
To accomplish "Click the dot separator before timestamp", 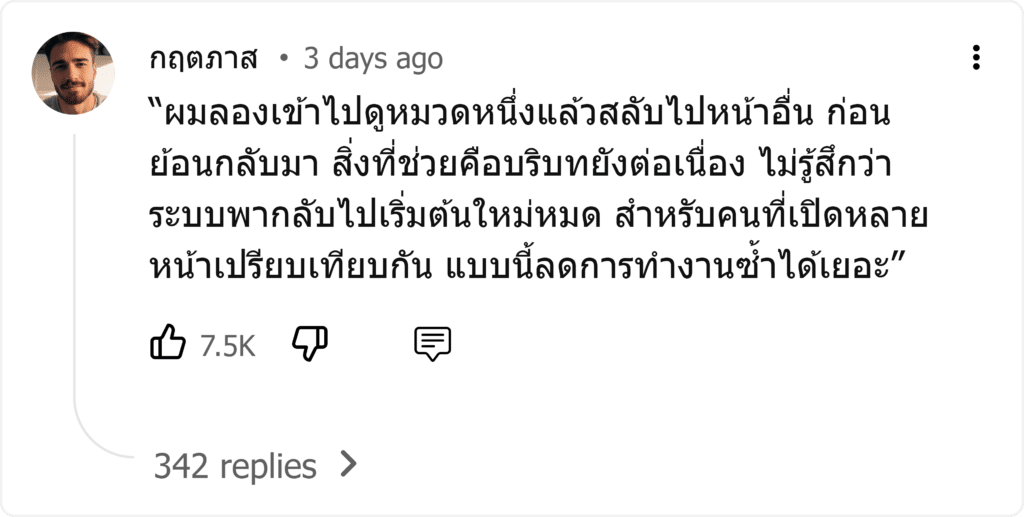I will [x=283, y=59].
